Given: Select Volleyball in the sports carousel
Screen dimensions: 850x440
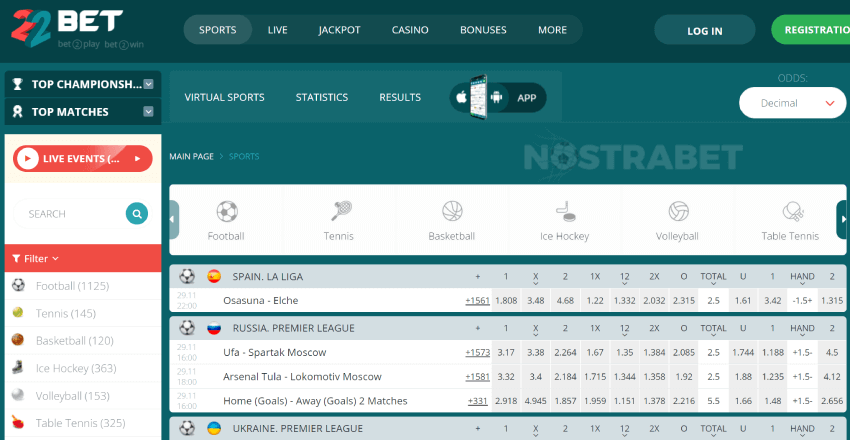Looking at the screenshot, I should point(677,221).
